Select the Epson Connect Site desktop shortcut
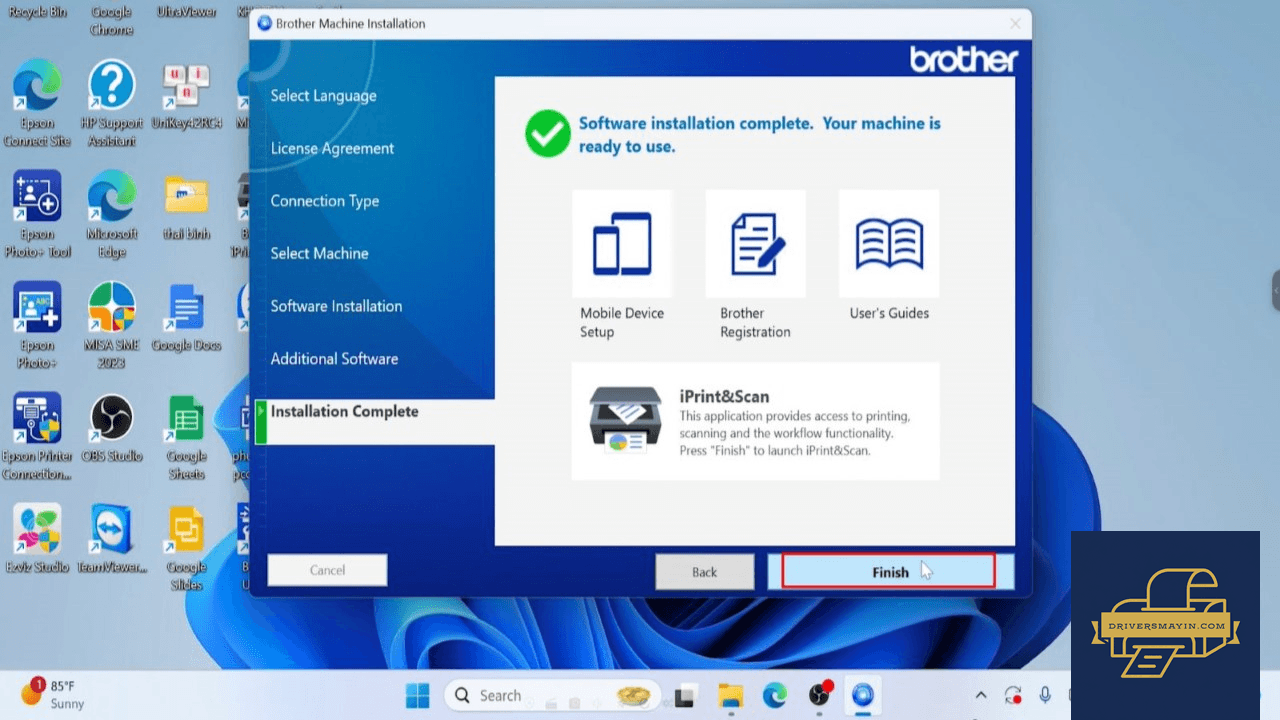Viewport: 1280px width, 720px height. point(37,103)
